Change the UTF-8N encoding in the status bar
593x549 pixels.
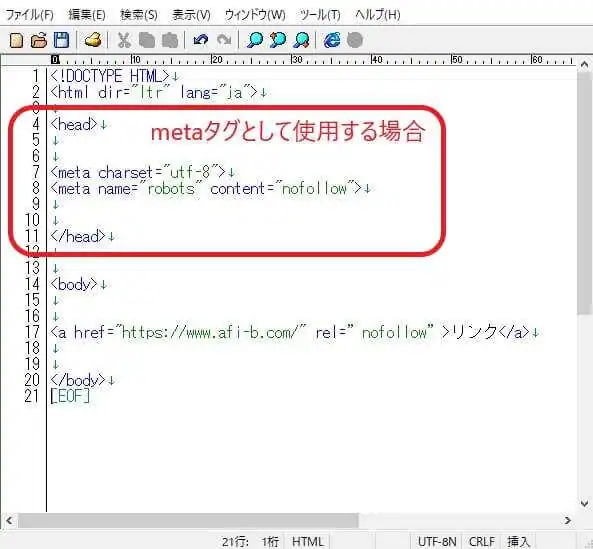[437, 541]
